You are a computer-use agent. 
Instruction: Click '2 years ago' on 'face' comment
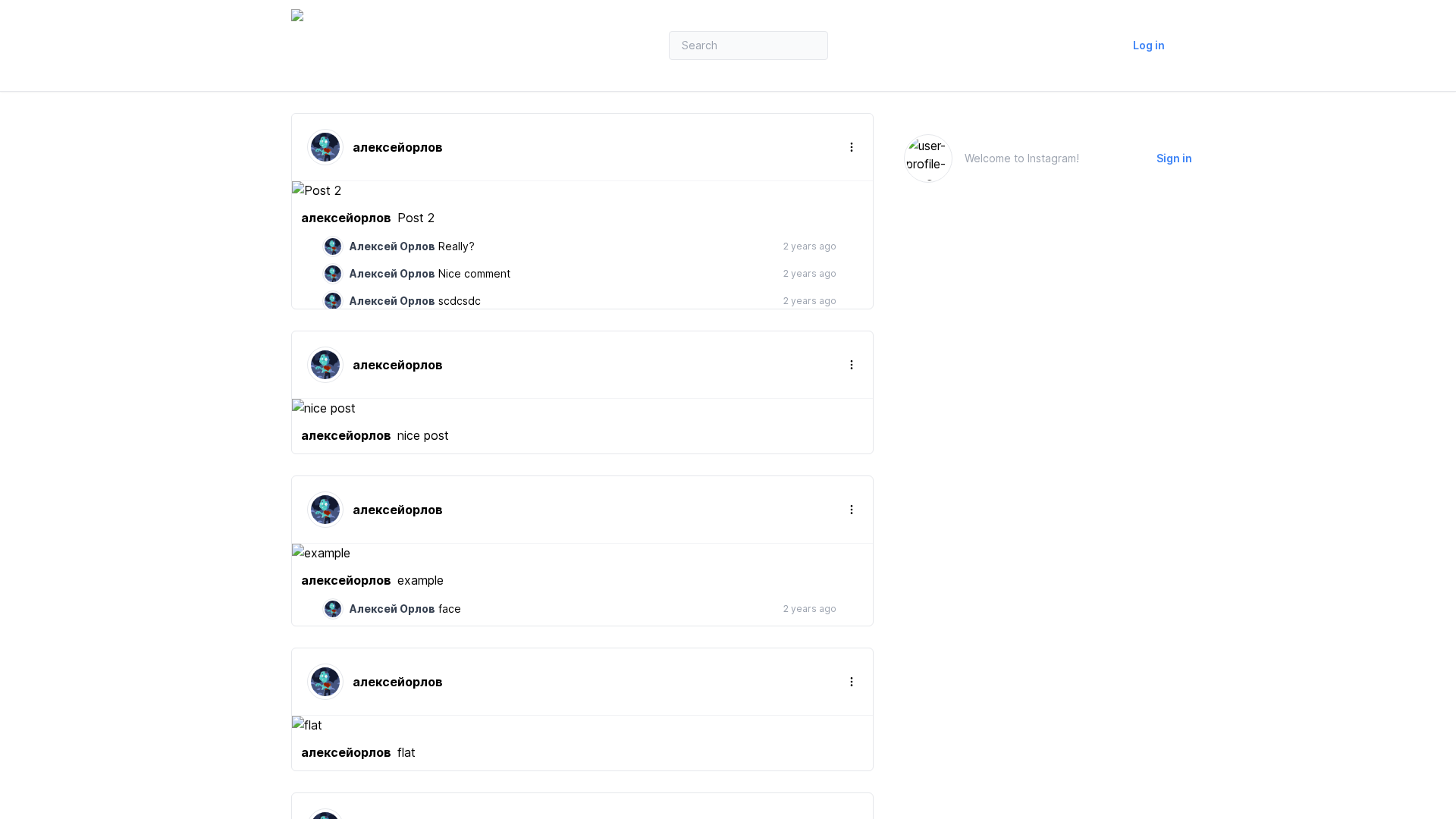tap(809, 609)
